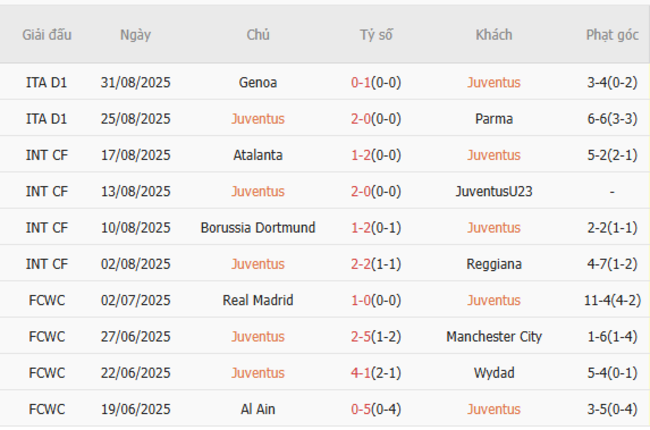Select the "Phạt góc" column header

[612, 35]
